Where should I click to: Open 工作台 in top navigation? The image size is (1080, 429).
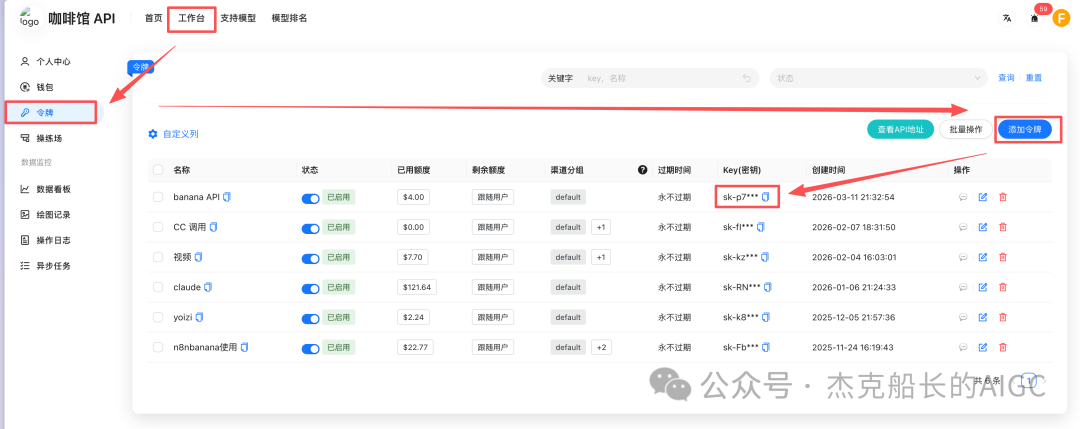point(191,19)
